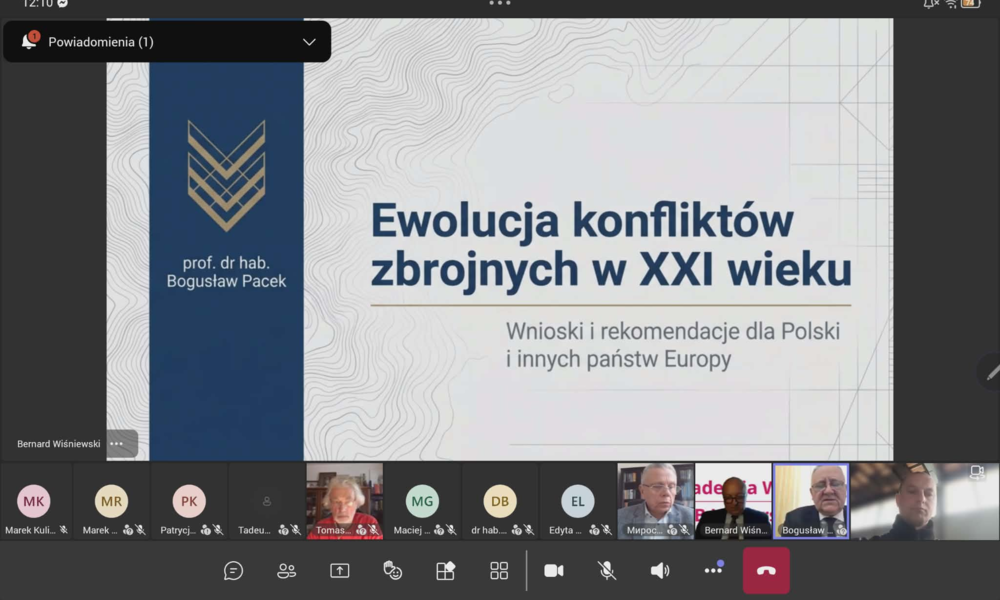Collapse the Powiadomienia banner with its chevron

pyautogui.click(x=310, y=41)
